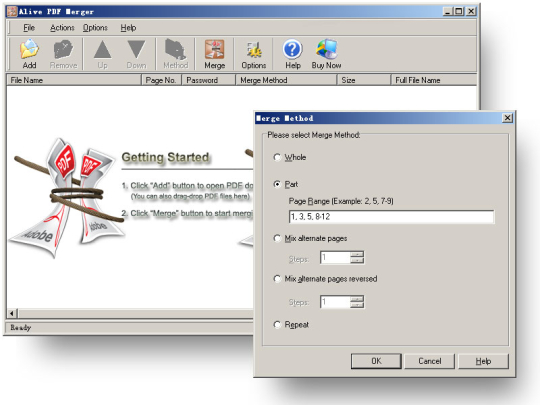Open the Actions menu

click(x=62, y=28)
